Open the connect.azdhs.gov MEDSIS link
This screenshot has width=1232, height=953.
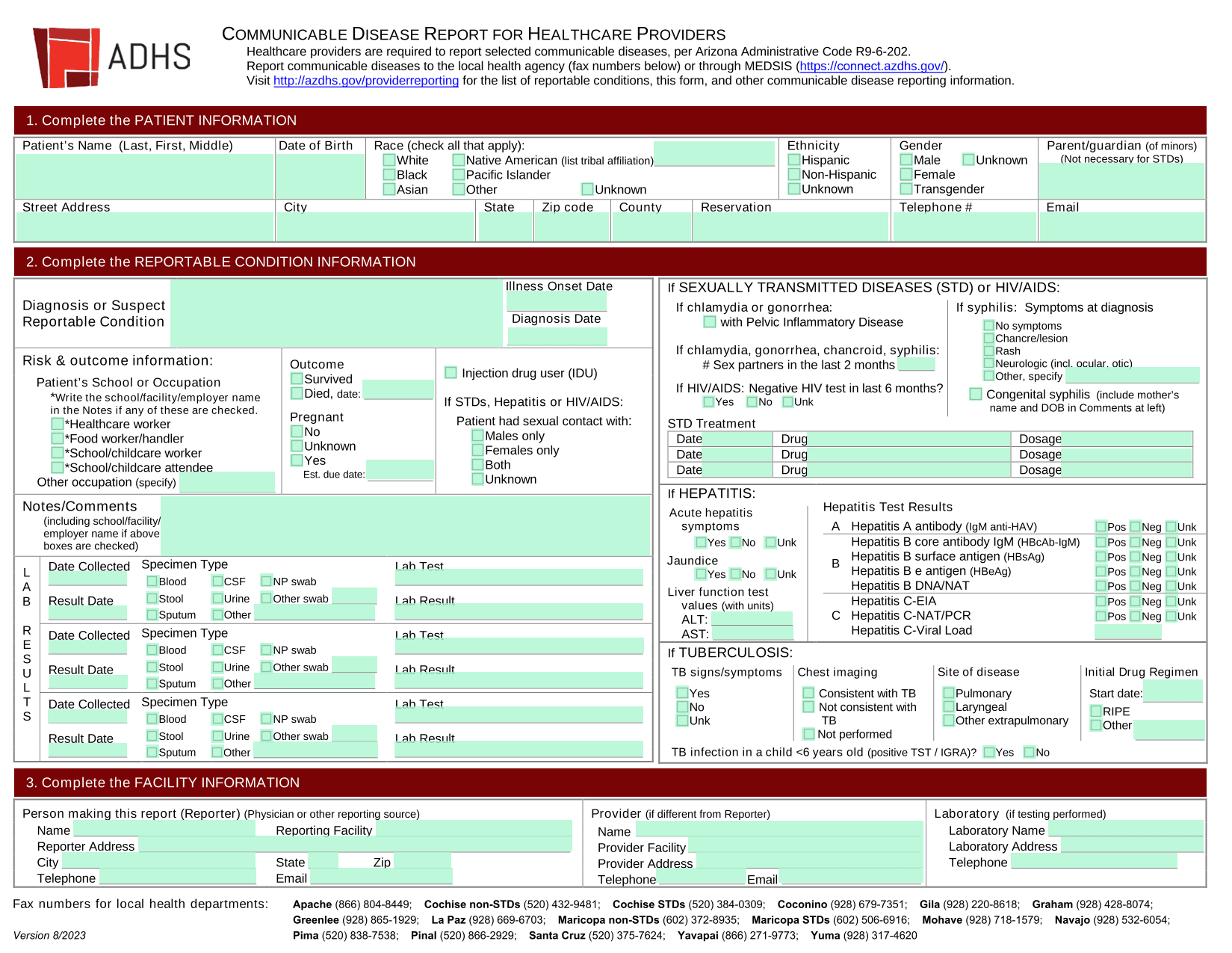[x=872, y=66]
